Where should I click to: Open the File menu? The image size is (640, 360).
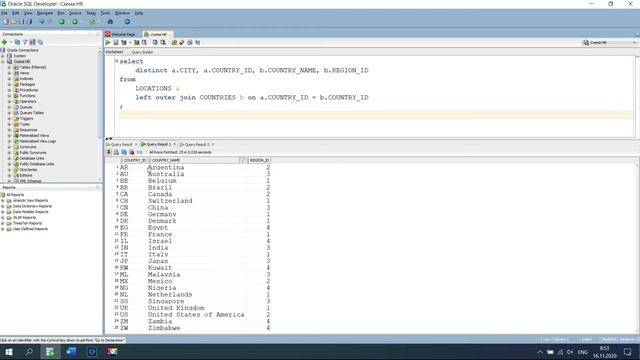[4, 13]
